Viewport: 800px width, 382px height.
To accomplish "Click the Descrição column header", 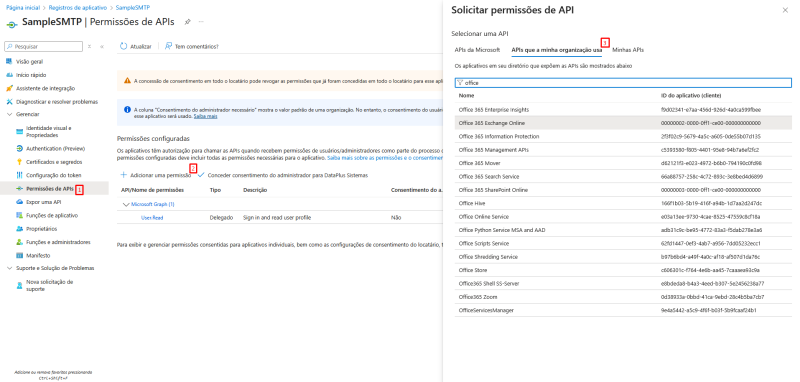I will [x=255, y=190].
